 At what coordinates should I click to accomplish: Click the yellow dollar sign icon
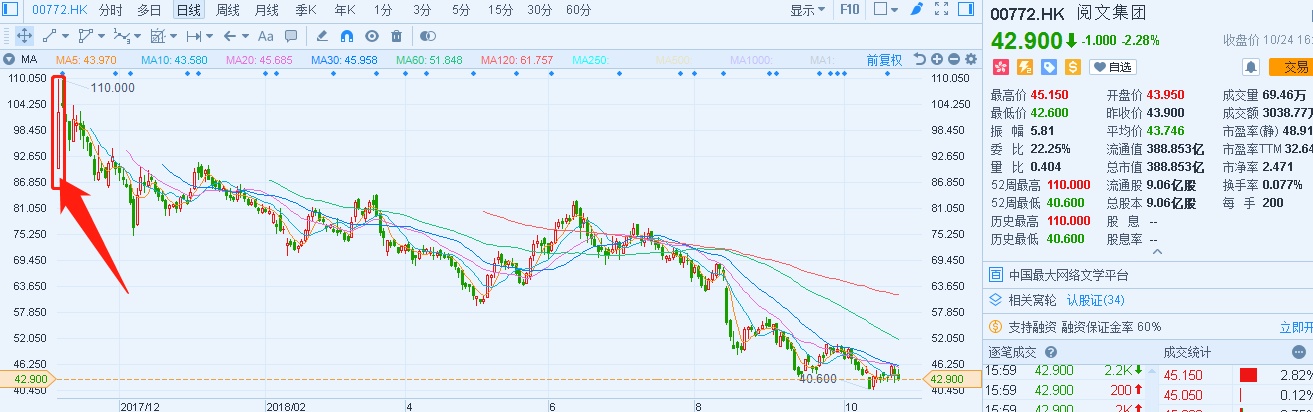pos(1073,67)
